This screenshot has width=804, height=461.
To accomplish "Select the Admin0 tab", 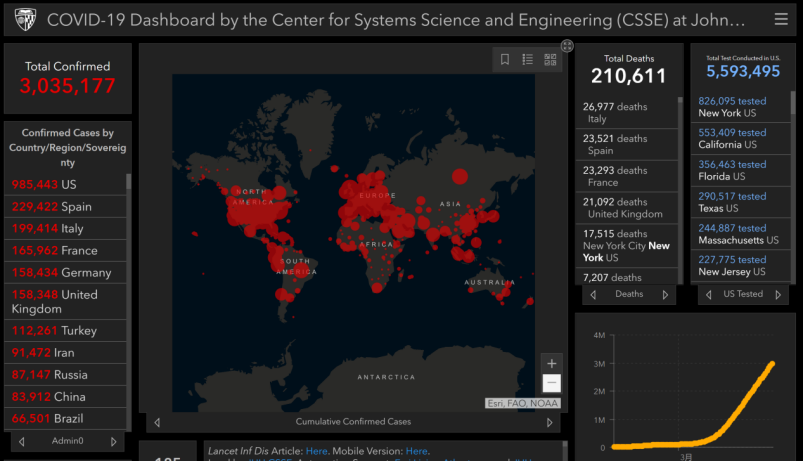I will pos(67,441).
